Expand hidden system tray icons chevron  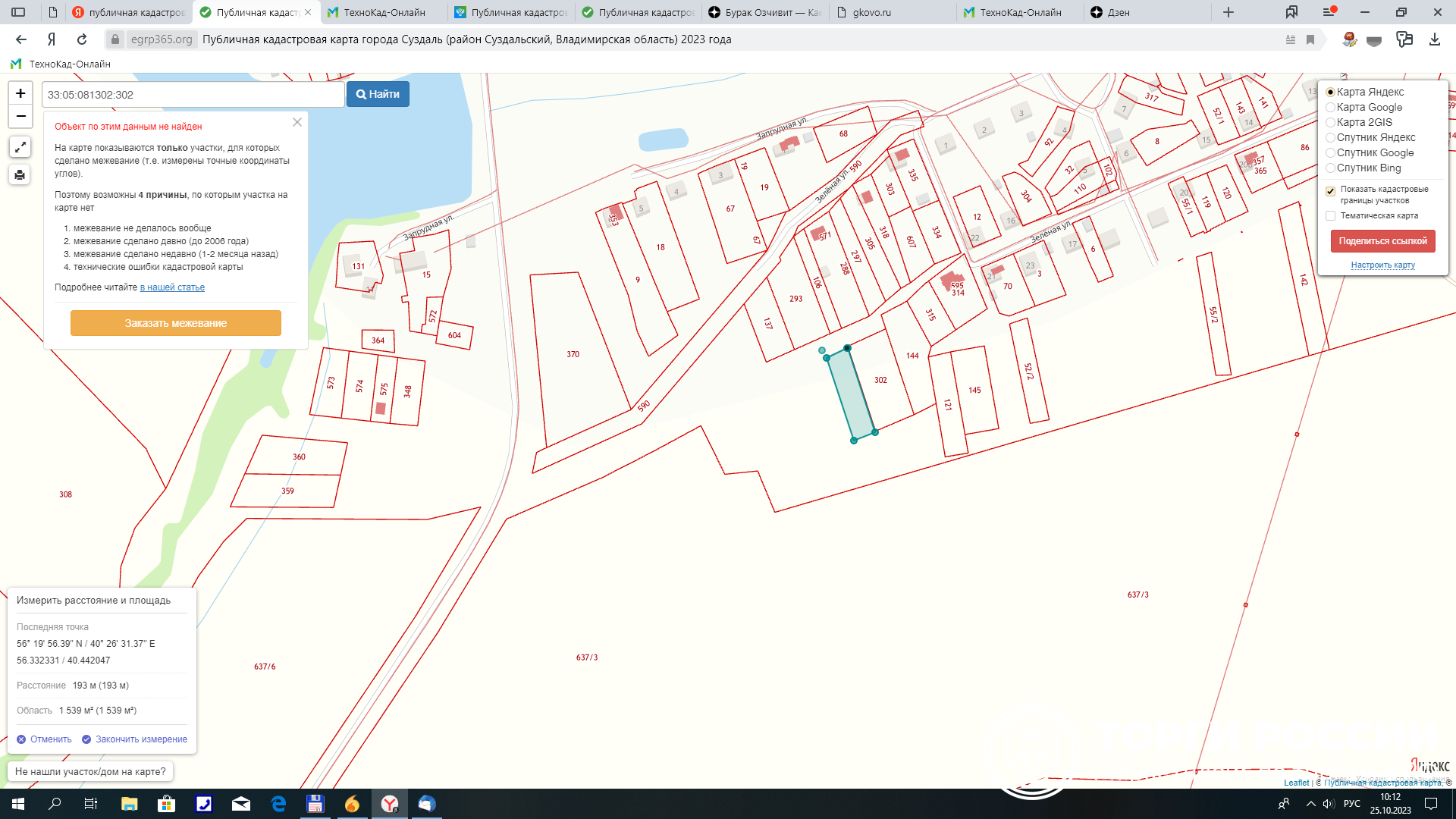1310,804
